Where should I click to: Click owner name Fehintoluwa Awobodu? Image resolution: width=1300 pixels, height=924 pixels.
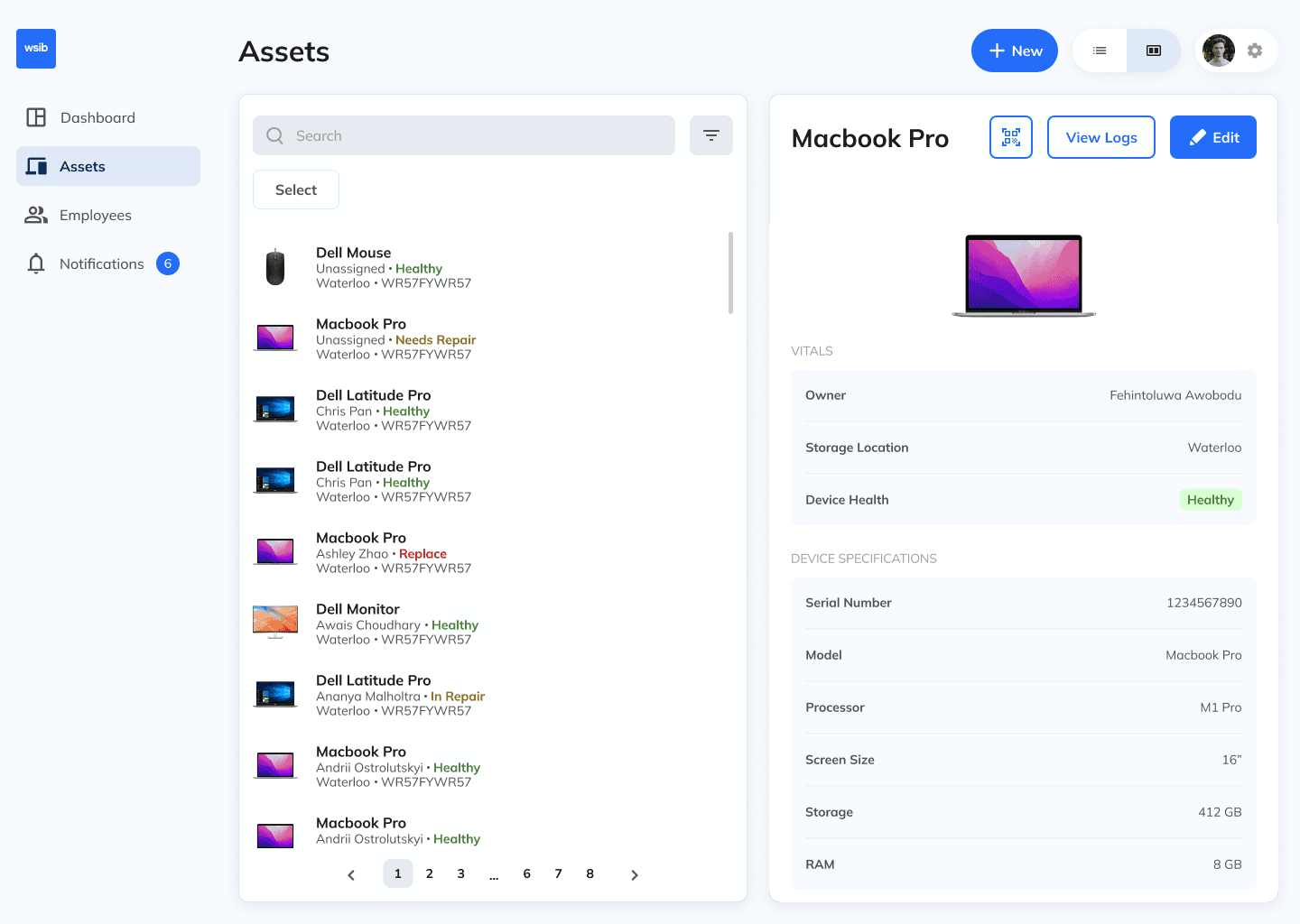(x=1175, y=395)
